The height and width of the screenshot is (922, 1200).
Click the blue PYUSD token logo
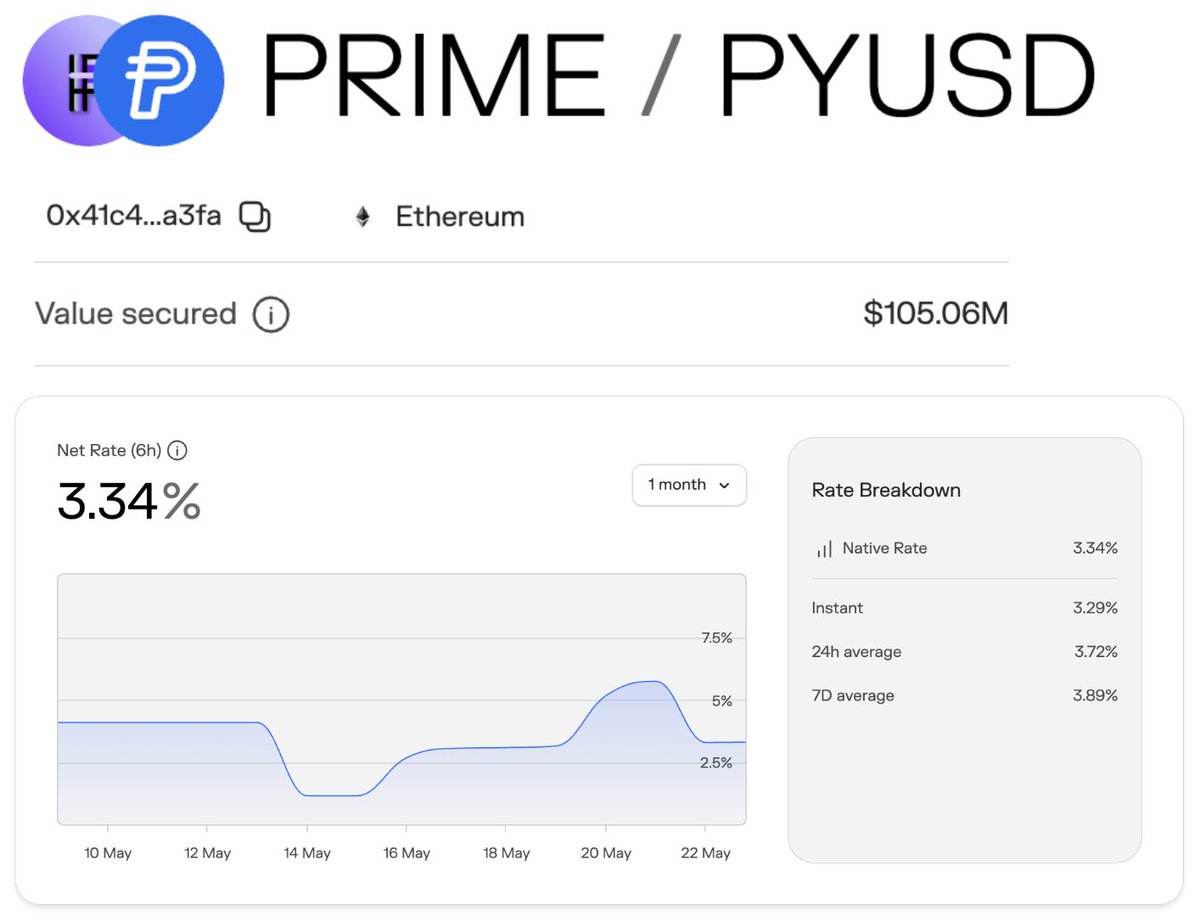(161, 80)
